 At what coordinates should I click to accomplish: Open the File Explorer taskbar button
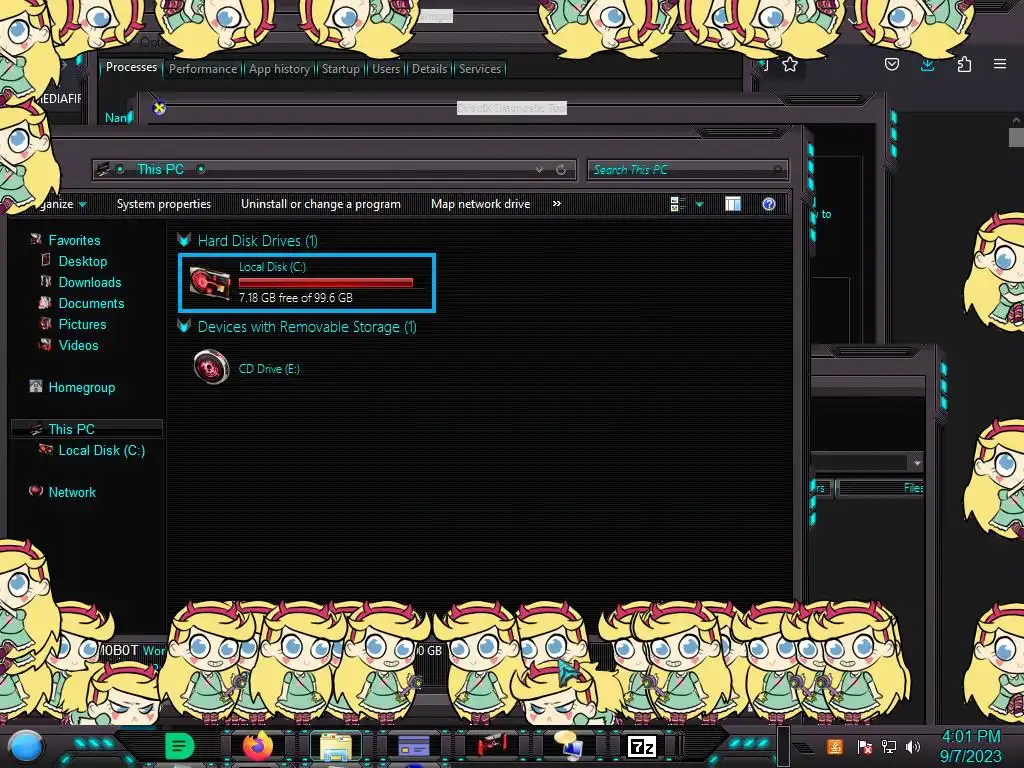[x=336, y=746]
